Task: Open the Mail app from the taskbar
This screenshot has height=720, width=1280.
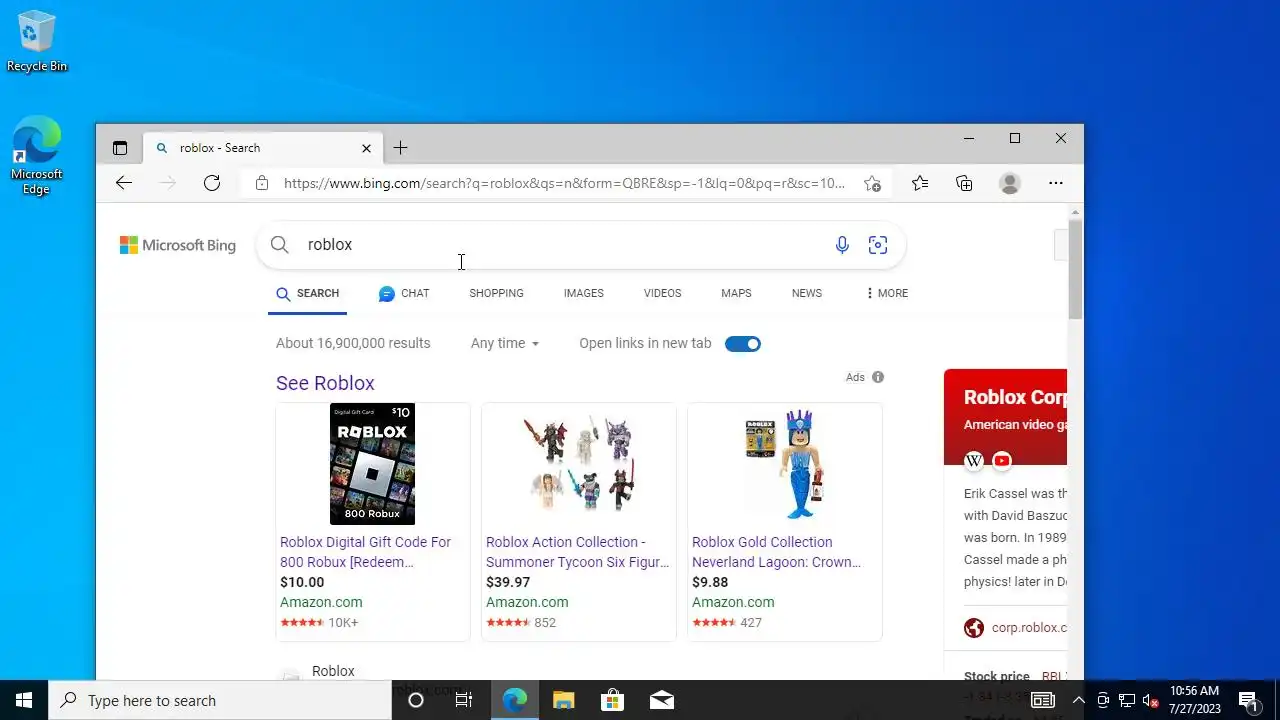Action: coord(661,700)
